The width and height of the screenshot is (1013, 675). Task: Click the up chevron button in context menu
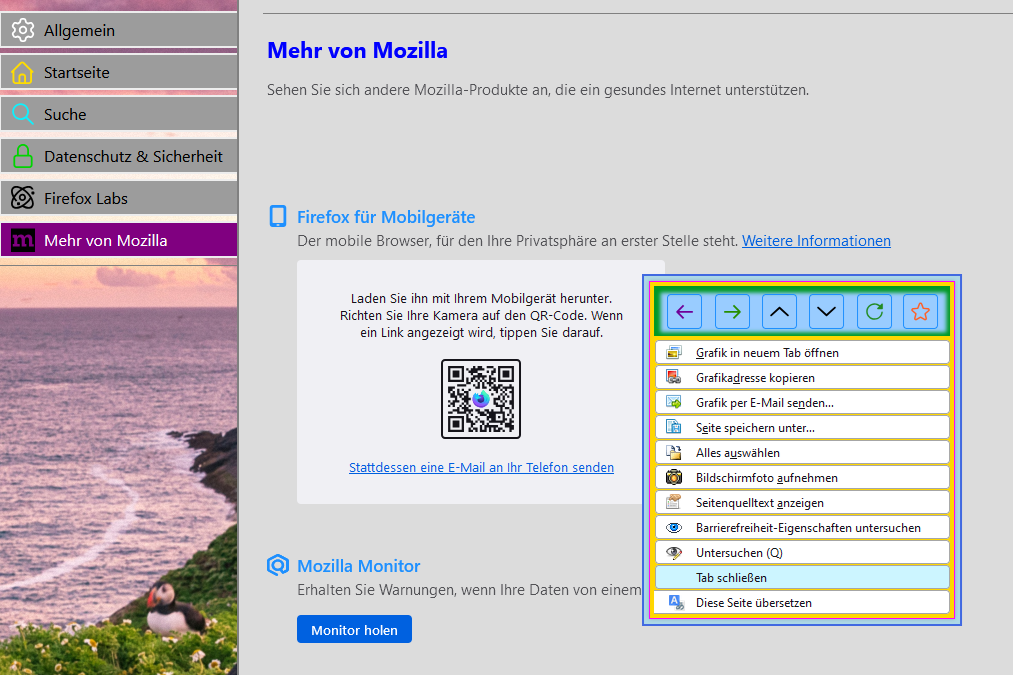point(779,312)
